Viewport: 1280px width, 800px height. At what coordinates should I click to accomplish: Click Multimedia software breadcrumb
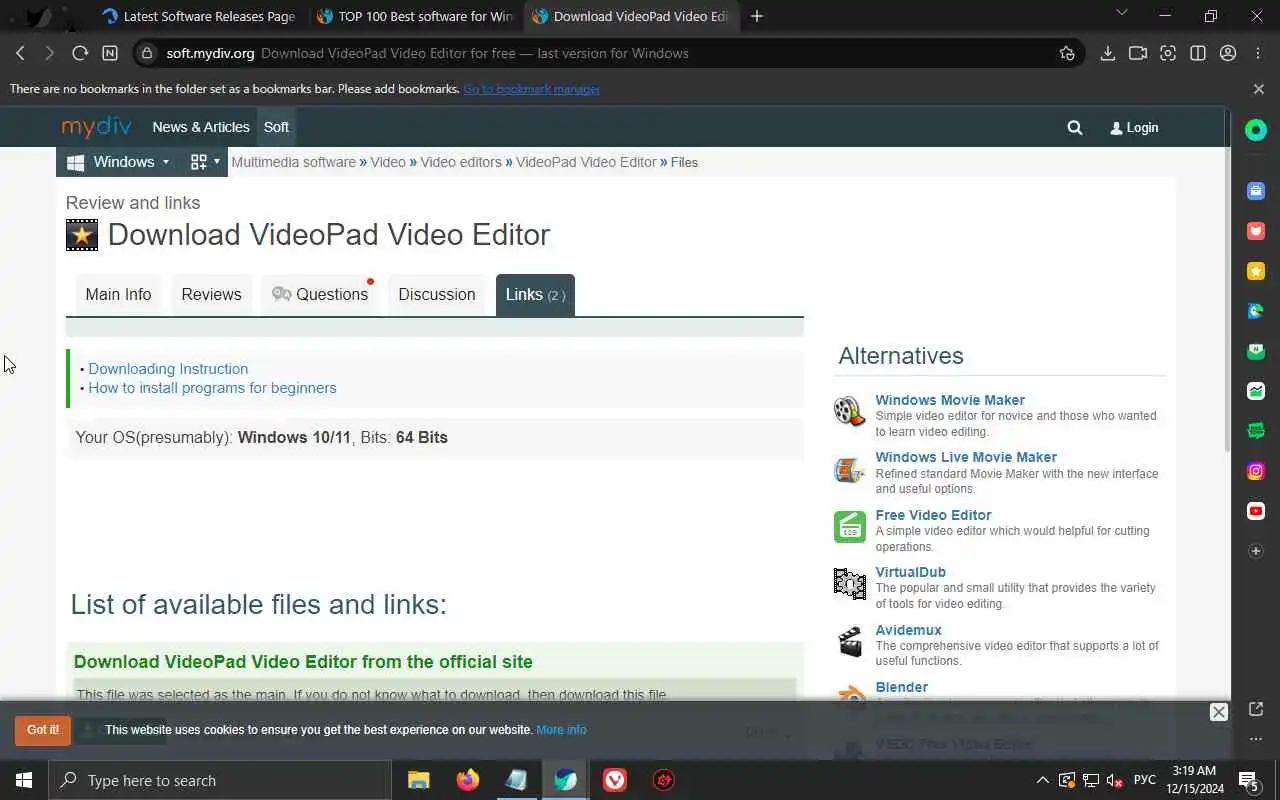293,162
